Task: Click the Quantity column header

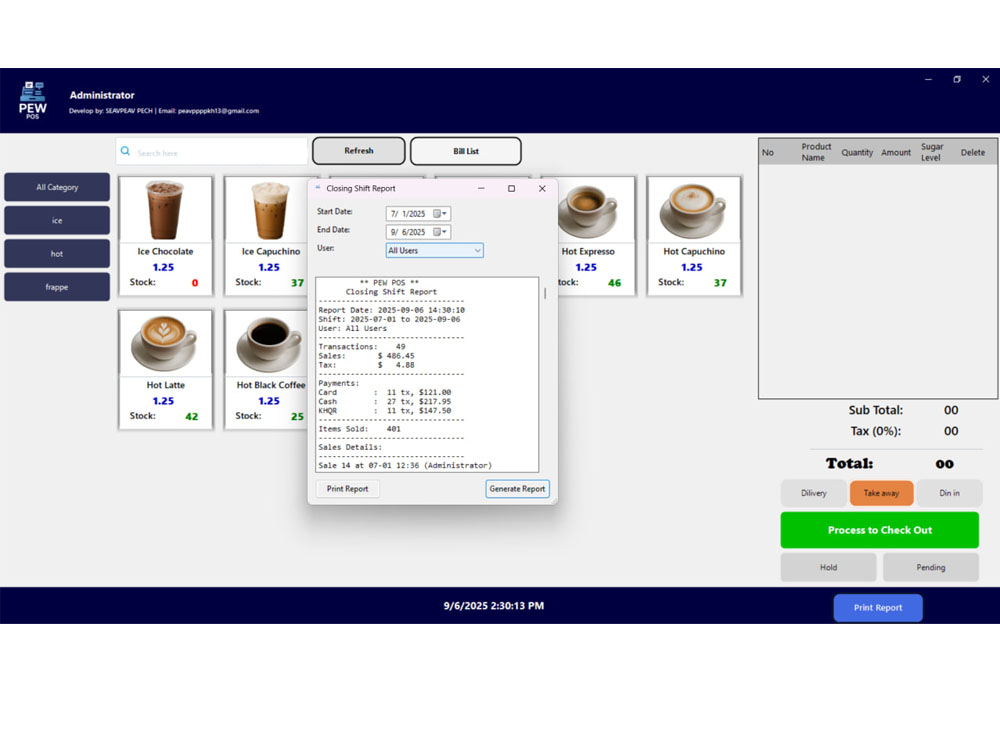Action: click(x=857, y=152)
